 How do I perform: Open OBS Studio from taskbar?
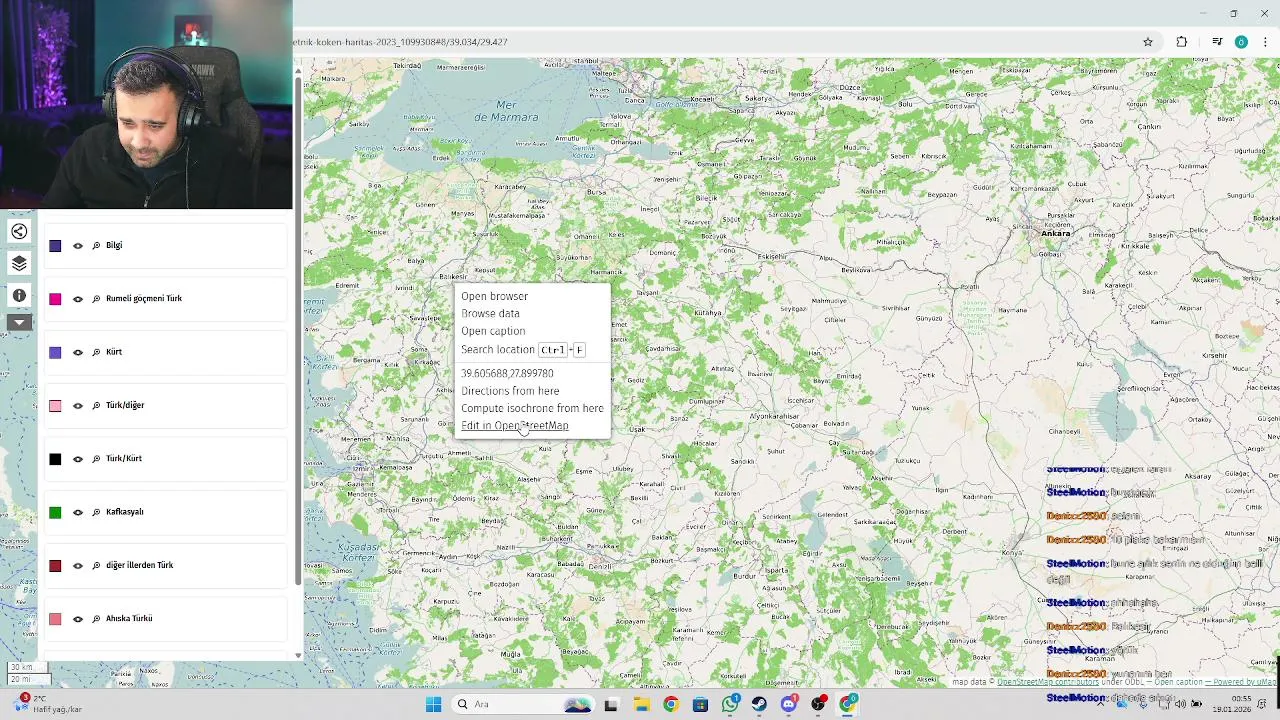click(x=818, y=704)
